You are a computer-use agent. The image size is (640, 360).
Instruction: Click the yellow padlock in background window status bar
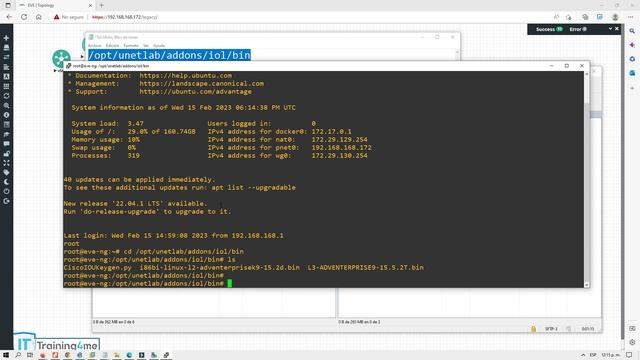pos(533,329)
